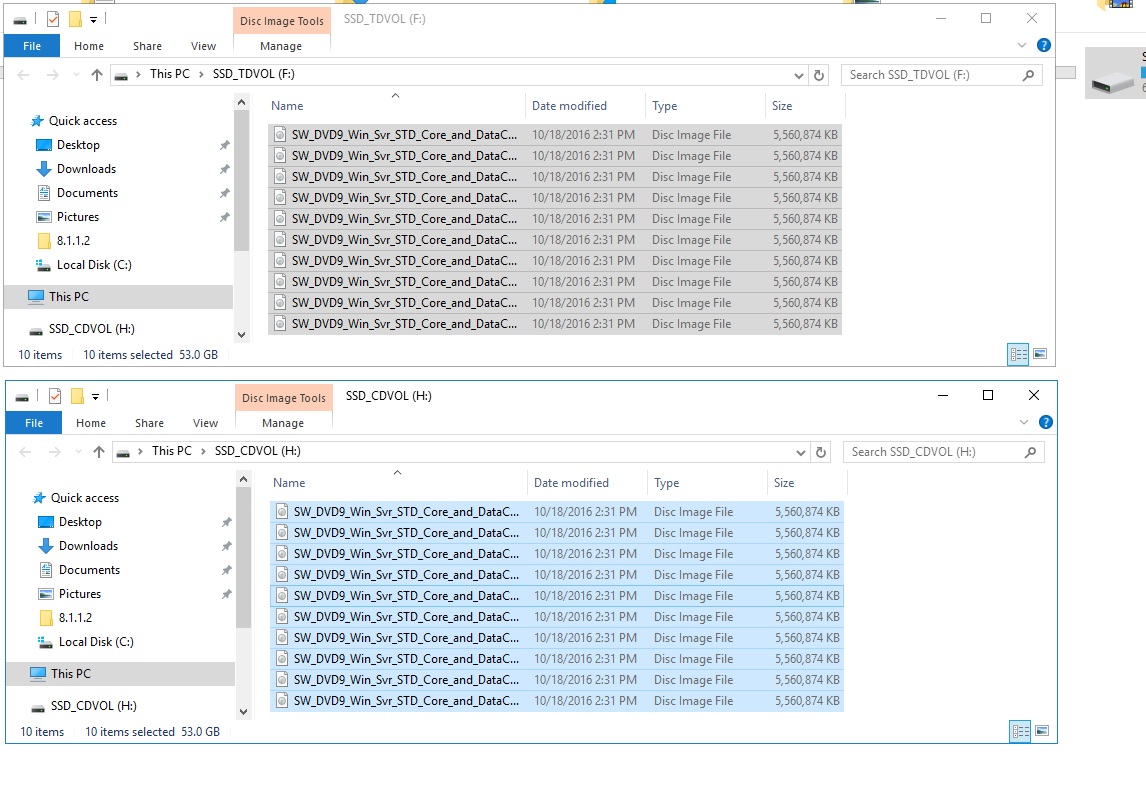Click the Refresh icon beside the F: address bar
This screenshot has height=800, width=1146.
pyautogui.click(x=819, y=75)
